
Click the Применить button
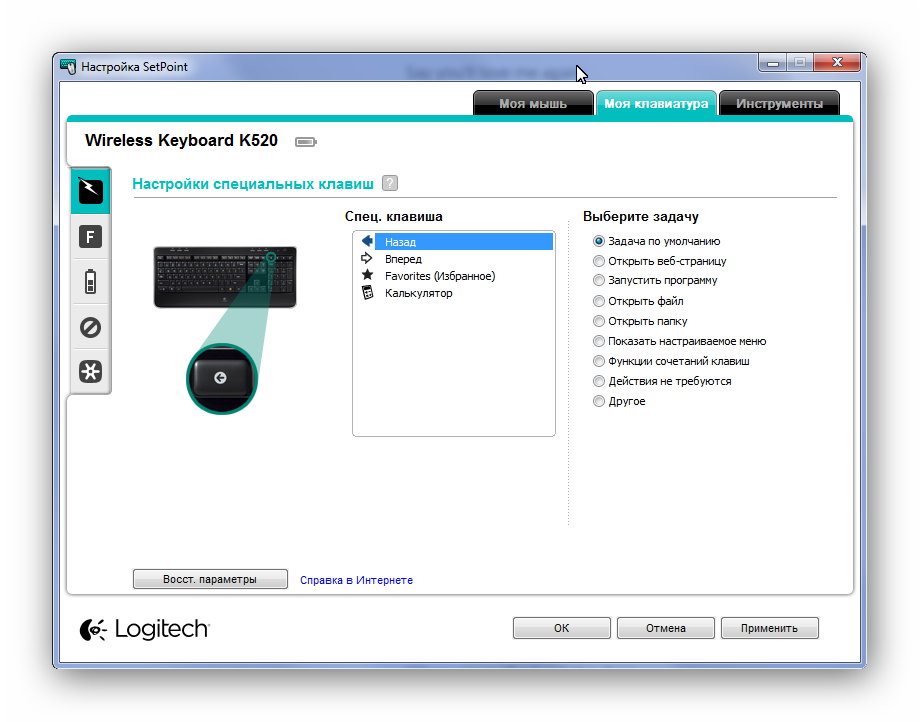click(x=769, y=628)
